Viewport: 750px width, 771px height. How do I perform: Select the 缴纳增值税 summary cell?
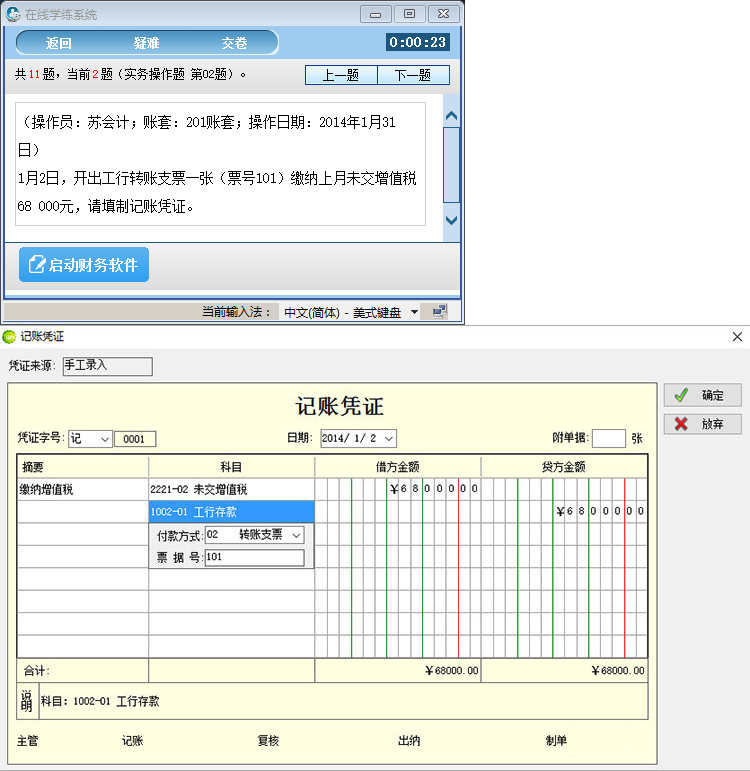[83, 490]
